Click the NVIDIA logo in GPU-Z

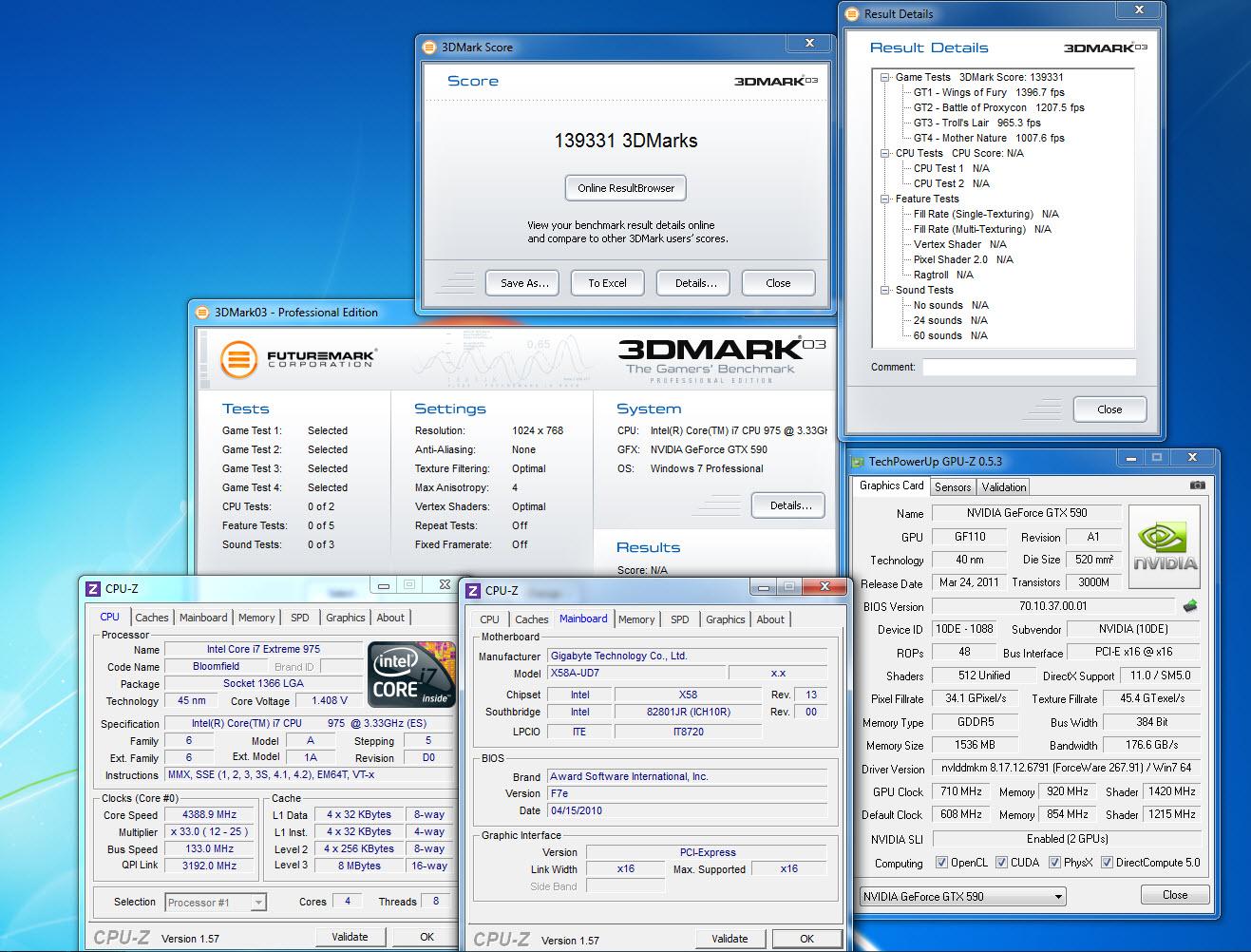click(1166, 544)
